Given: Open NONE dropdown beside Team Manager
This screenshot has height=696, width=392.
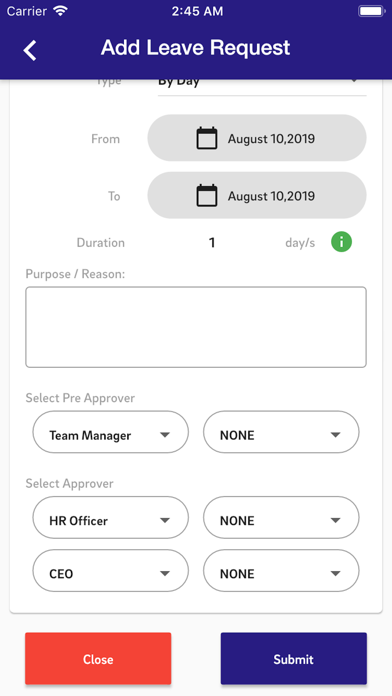Looking at the screenshot, I should pos(281,432).
